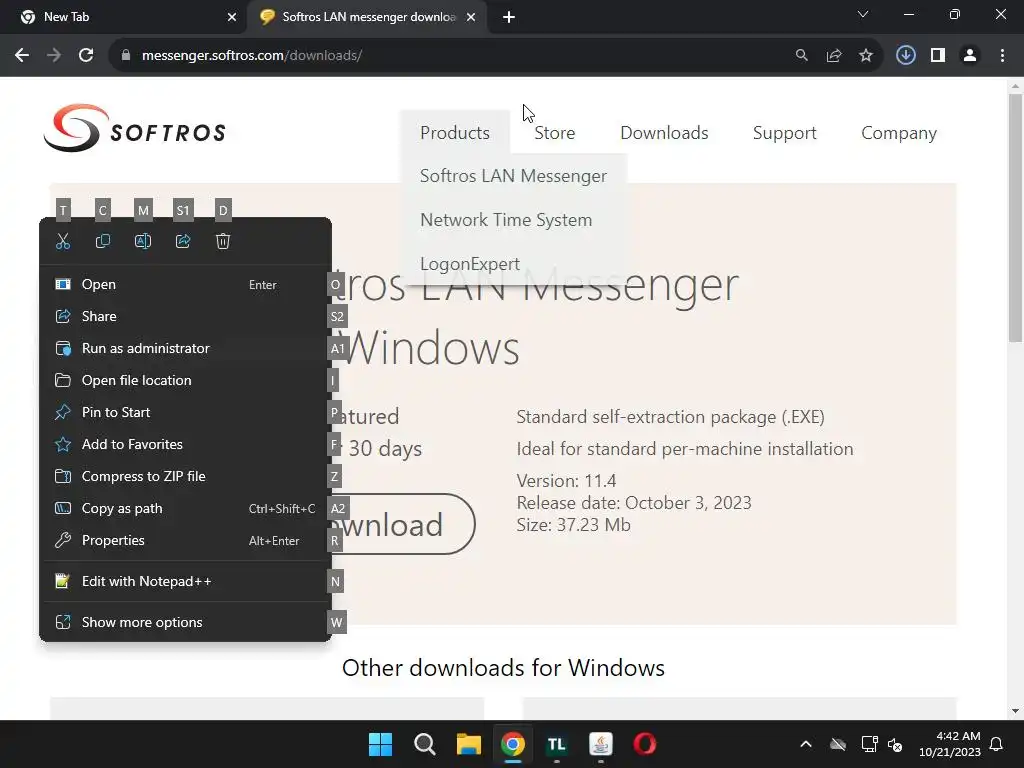This screenshot has width=1024, height=768.
Task: Open Properties from context menu
Action: click(x=185, y=541)
